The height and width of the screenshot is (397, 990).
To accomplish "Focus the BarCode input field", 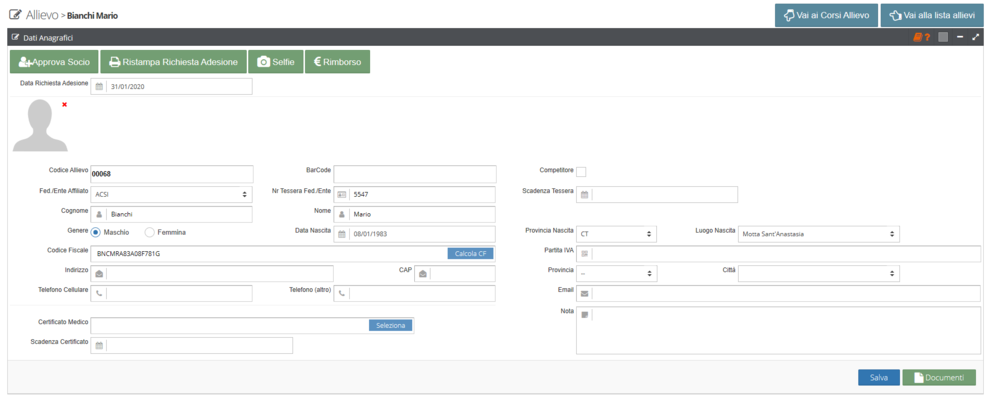I will click(415, 174).
